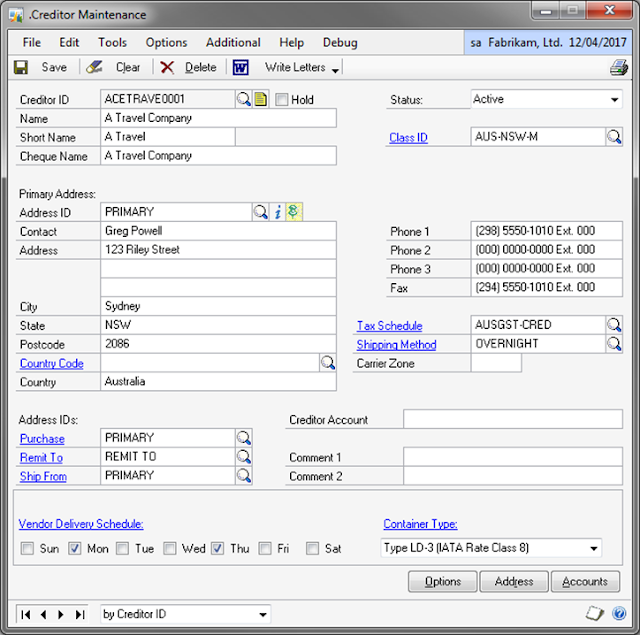640x635 pixels.
Task: Click the printer icon in toolbar
Action: pos(619,67)
